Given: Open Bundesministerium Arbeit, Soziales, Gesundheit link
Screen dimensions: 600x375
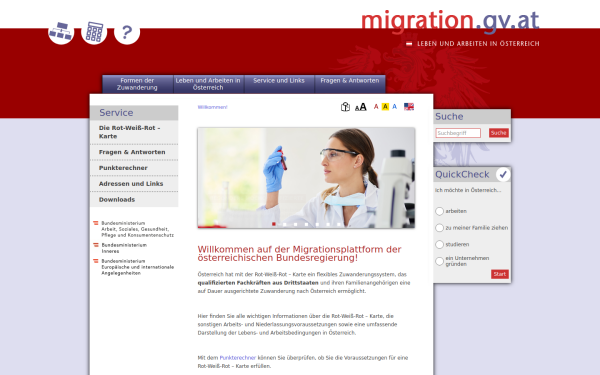Looking at the screenshot, I should 137,229.
